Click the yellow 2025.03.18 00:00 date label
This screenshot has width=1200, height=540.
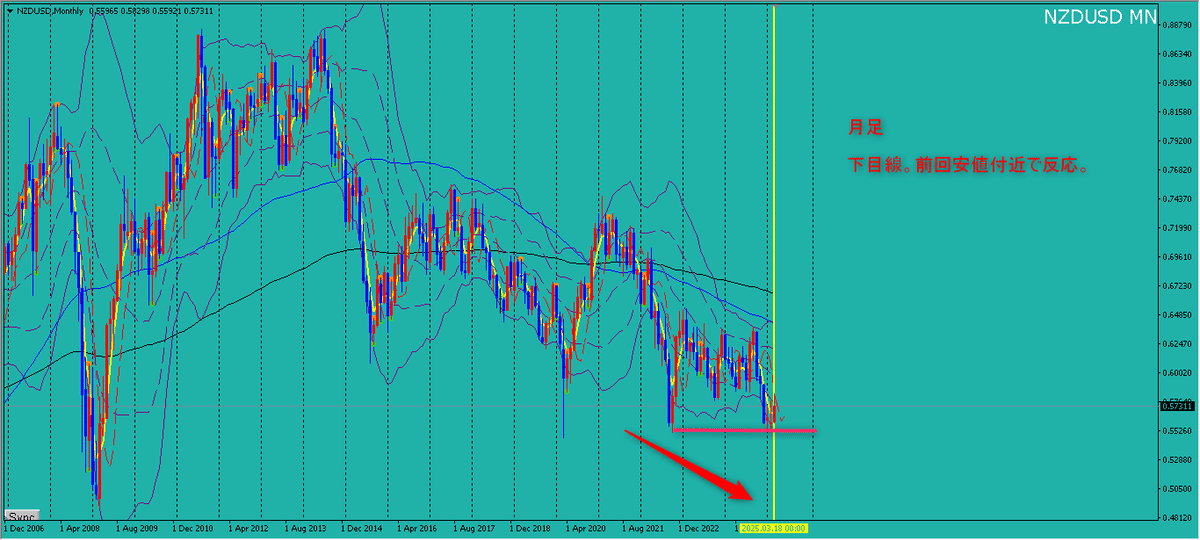tap(773, 527)
